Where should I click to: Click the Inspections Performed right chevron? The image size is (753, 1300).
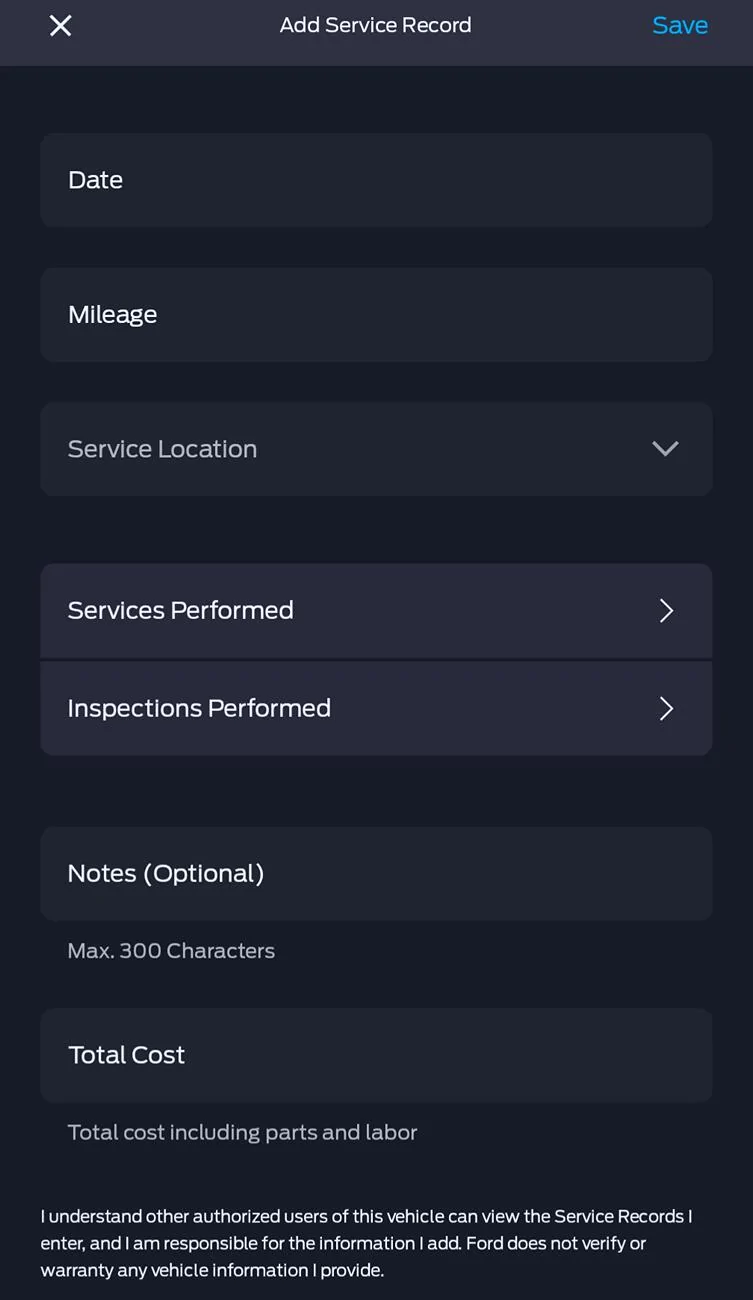(666, 709)
